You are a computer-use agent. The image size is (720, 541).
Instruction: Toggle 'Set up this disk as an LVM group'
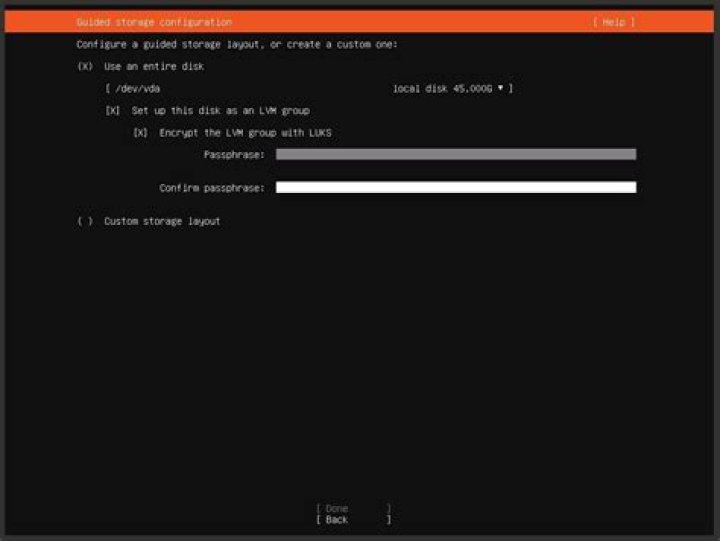point(208,111)
